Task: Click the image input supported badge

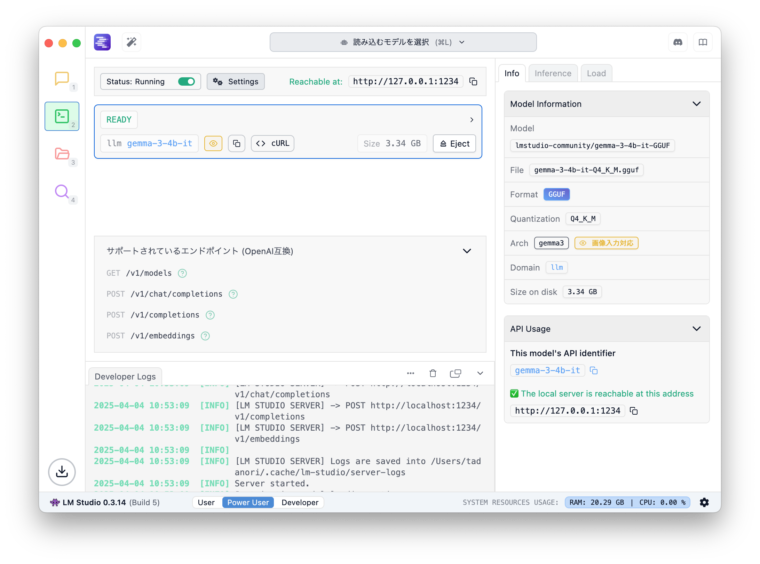Action: click(606, 243)
